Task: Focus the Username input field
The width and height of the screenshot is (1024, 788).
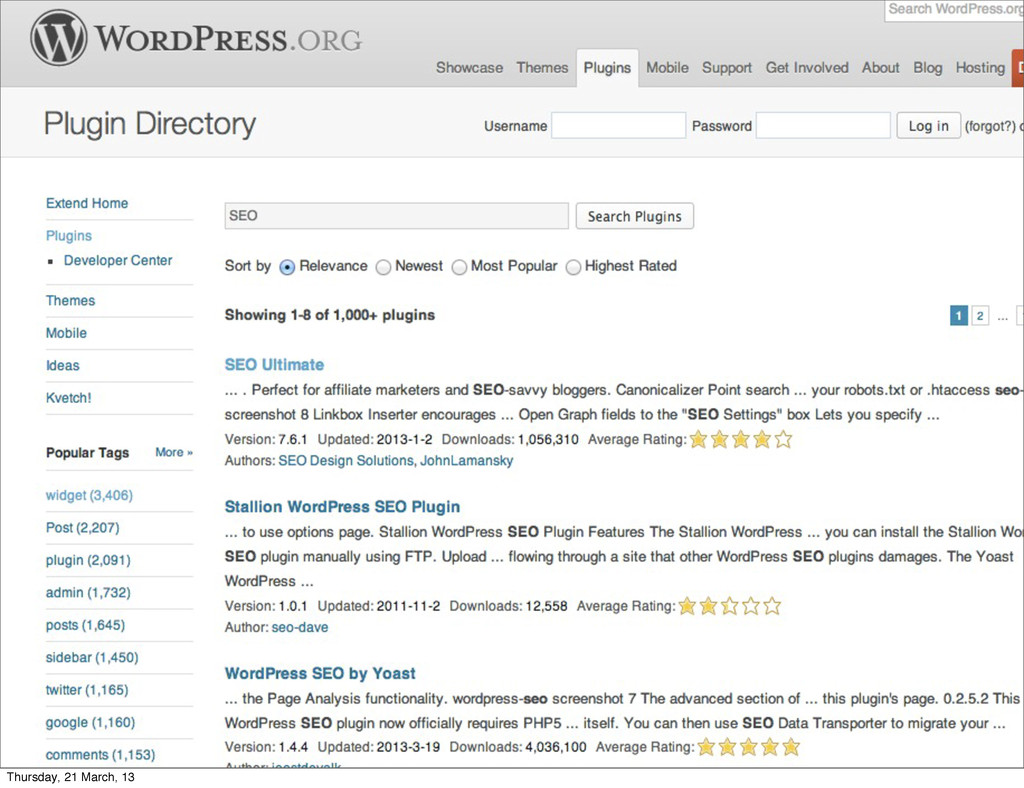Action: 618,125
